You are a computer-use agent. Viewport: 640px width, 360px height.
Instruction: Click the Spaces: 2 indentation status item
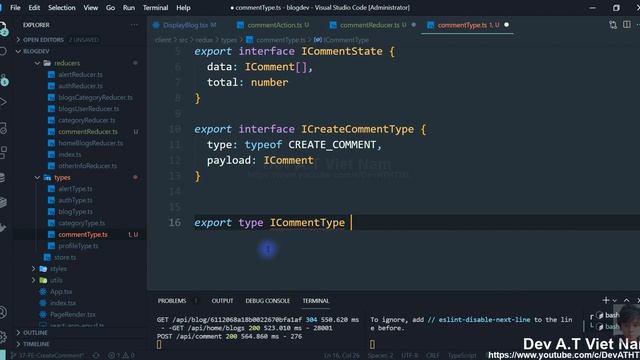(380, 356)
